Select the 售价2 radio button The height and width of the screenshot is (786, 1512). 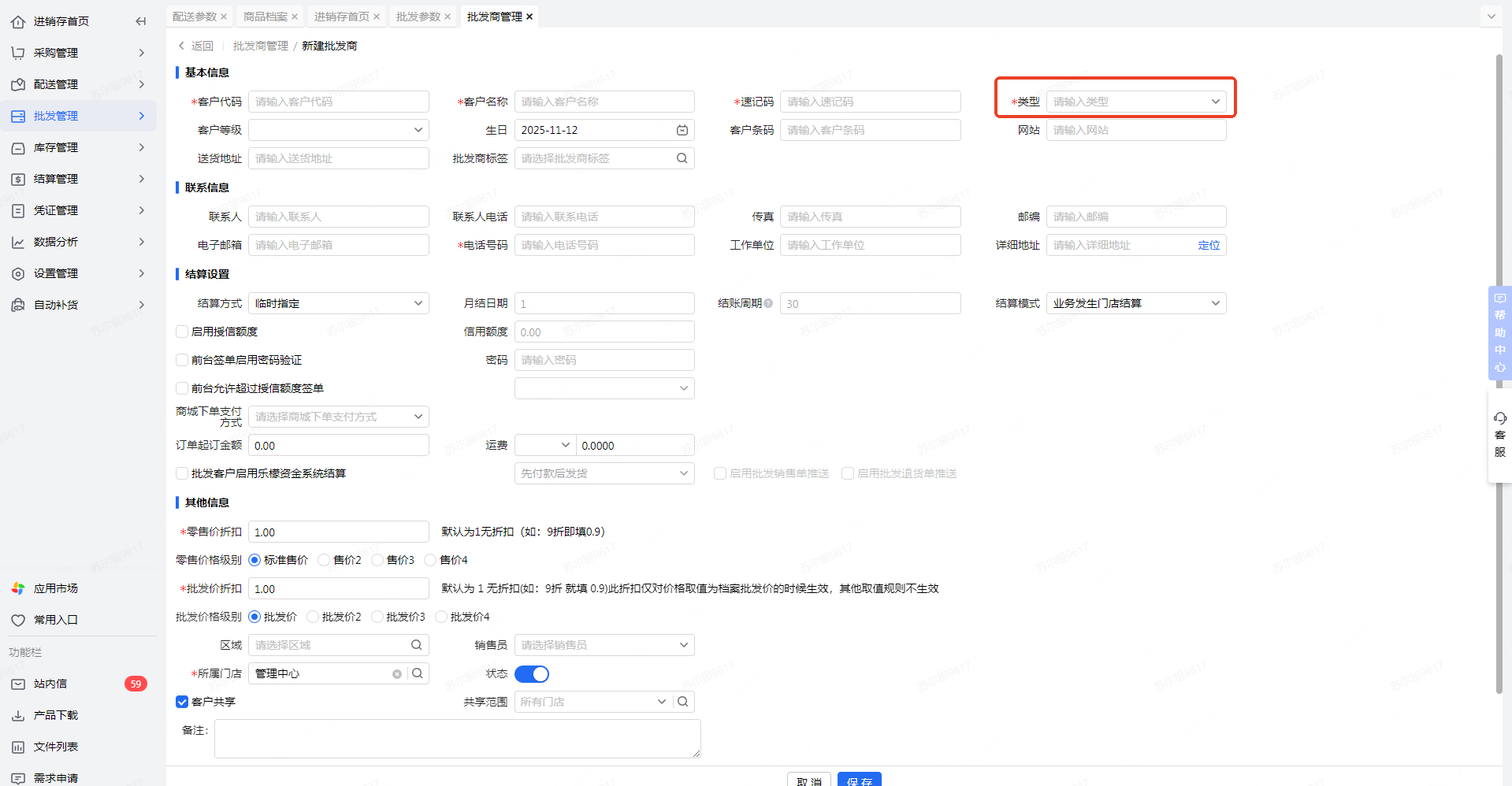(324, 560)
